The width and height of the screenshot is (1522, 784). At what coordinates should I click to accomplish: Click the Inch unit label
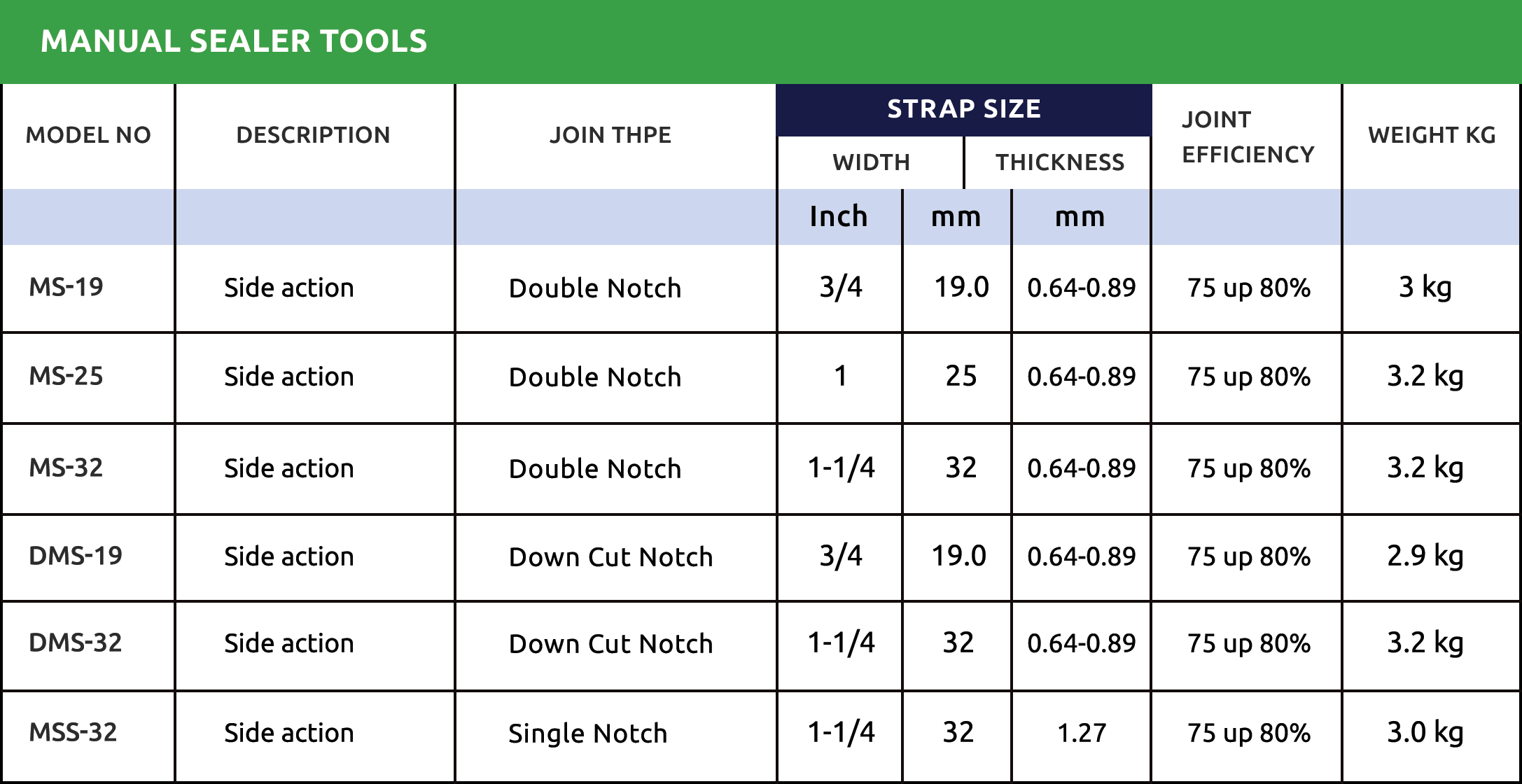click(x=838, y=217)
